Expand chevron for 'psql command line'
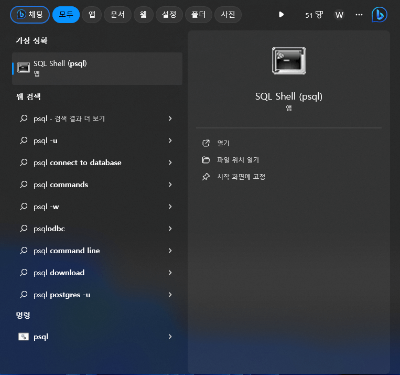The width and height of the screenshot is (400, 375). click(x=170, y=251)
